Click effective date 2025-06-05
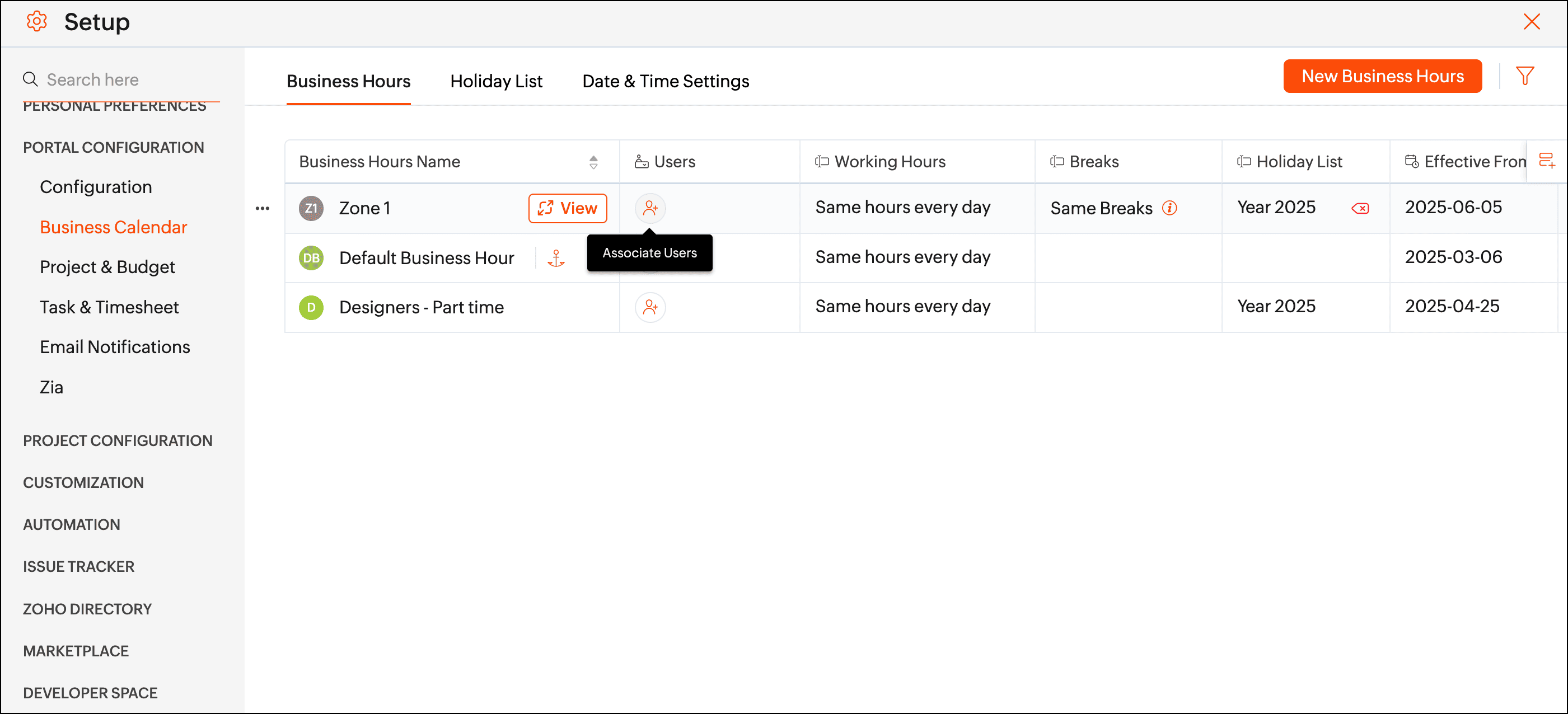Image resolution: width=1568 pixels, height=714 pixels. point(1453,208)
